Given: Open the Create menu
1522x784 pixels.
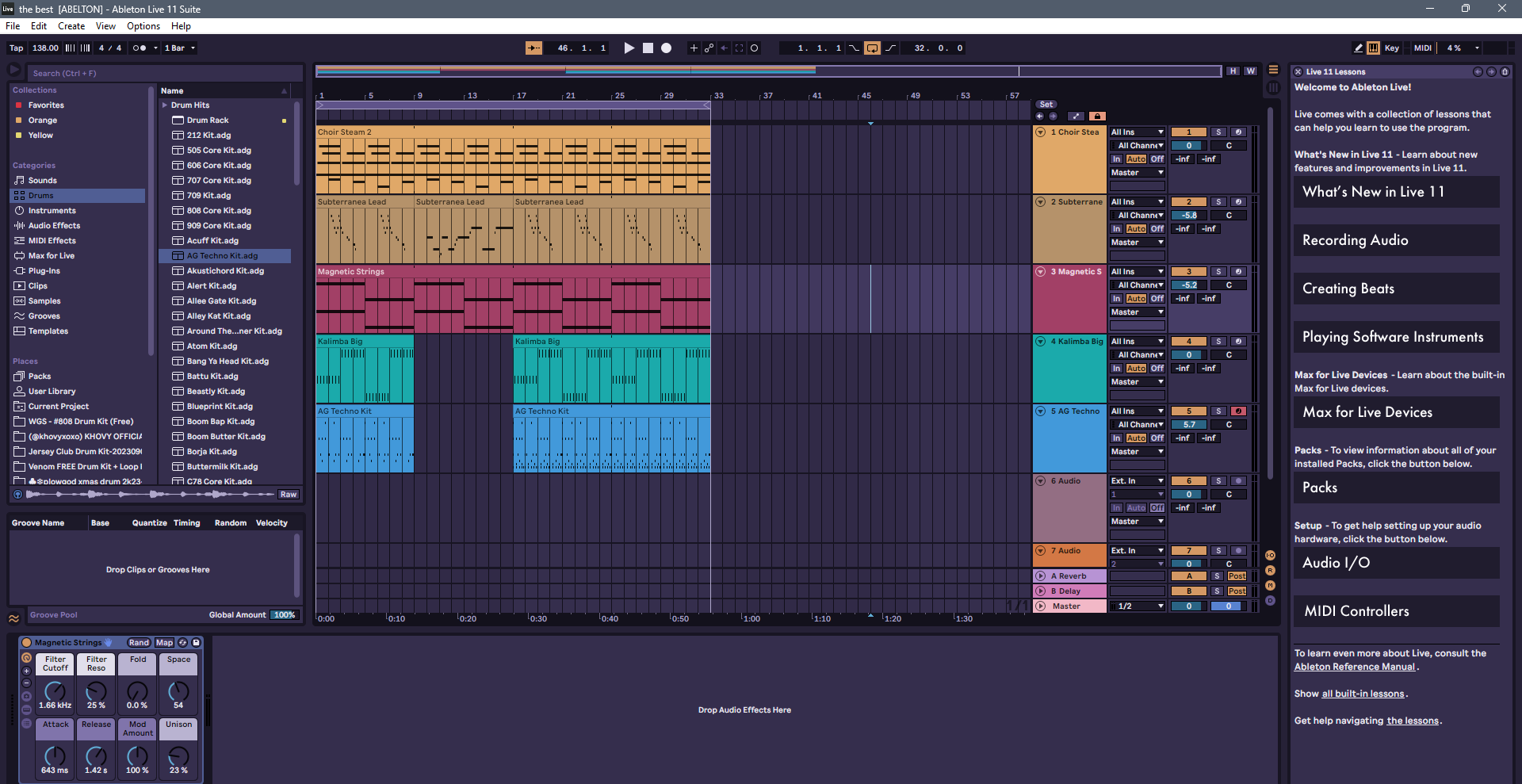Looking at the screenshot, I should coord(71,26).
